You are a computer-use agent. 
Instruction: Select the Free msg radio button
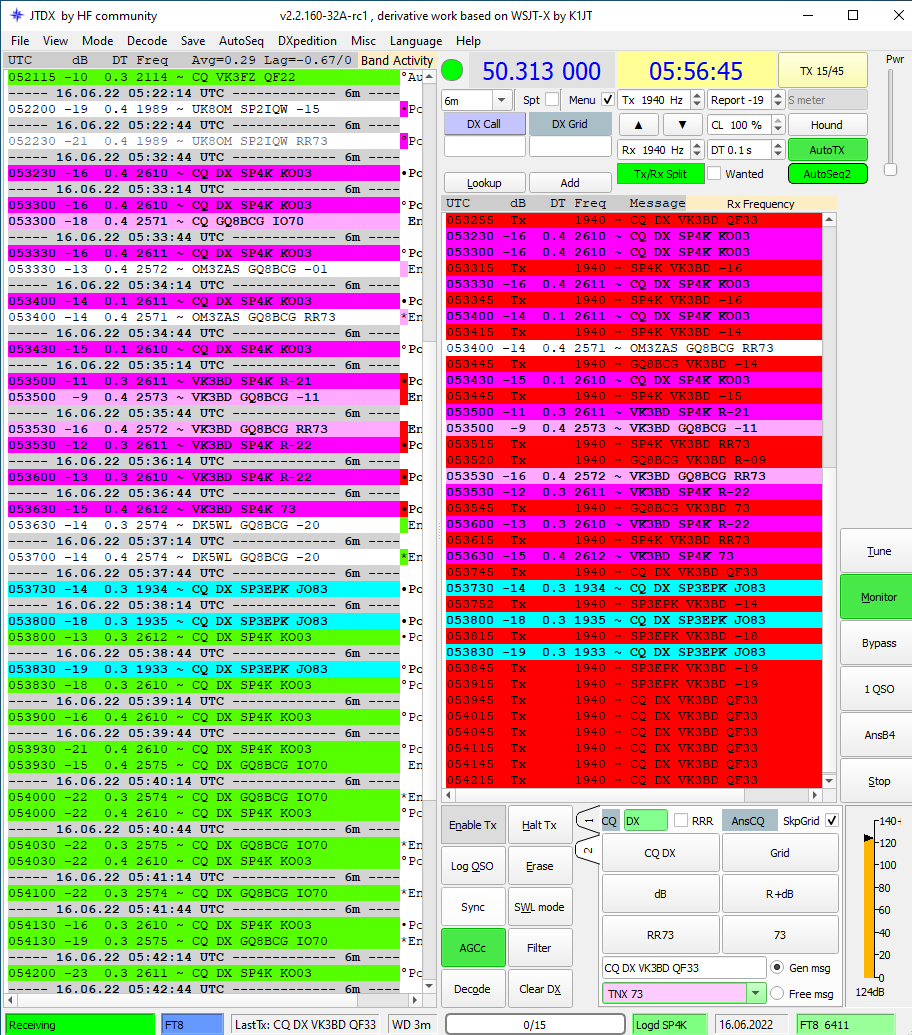click(777, 993)
